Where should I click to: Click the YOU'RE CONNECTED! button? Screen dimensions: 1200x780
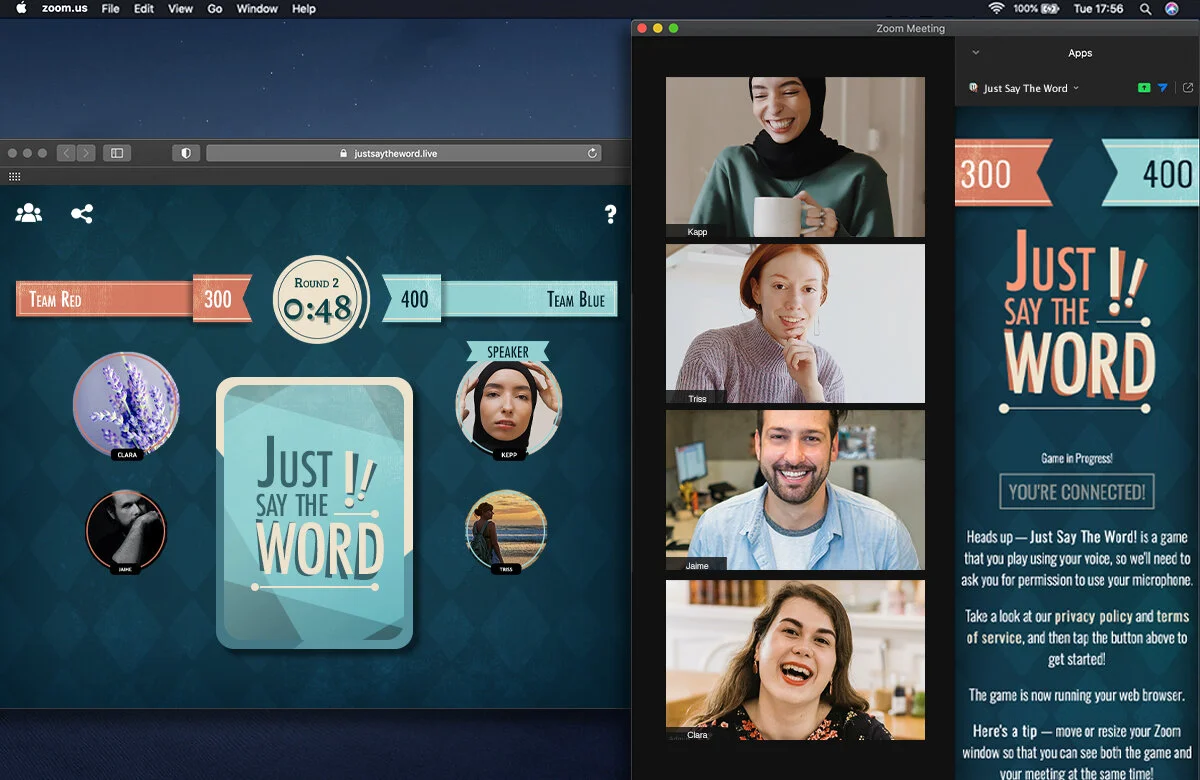coord(1077,491)
